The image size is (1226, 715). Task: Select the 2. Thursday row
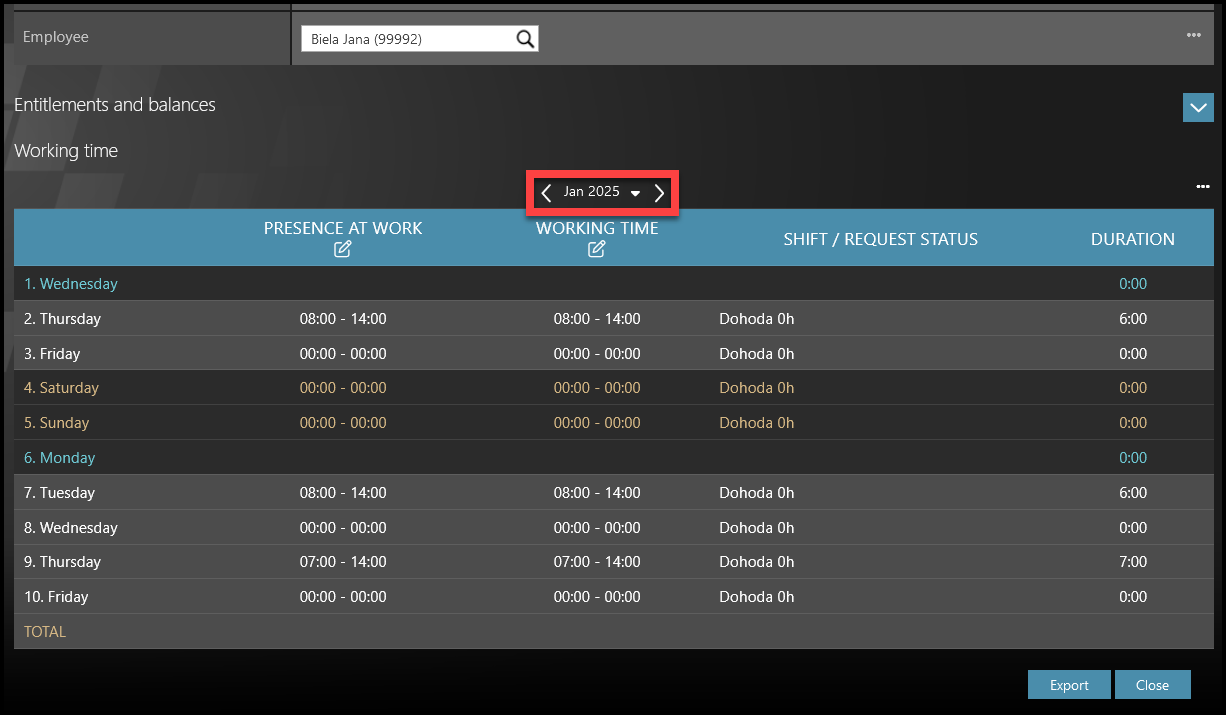point(63,319)
